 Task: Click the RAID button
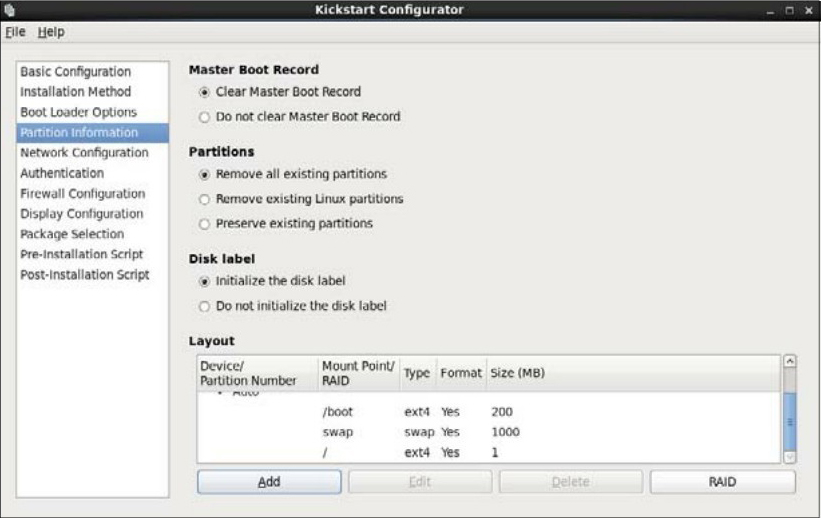(x=722, y=482)
